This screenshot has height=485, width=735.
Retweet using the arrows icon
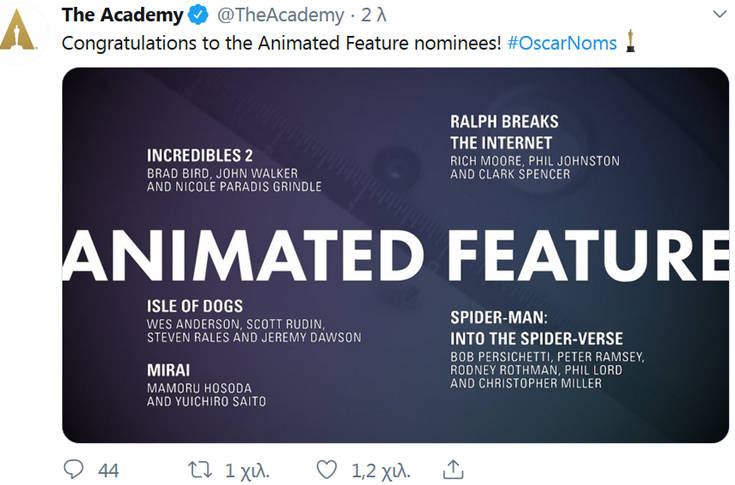point(200,470)
